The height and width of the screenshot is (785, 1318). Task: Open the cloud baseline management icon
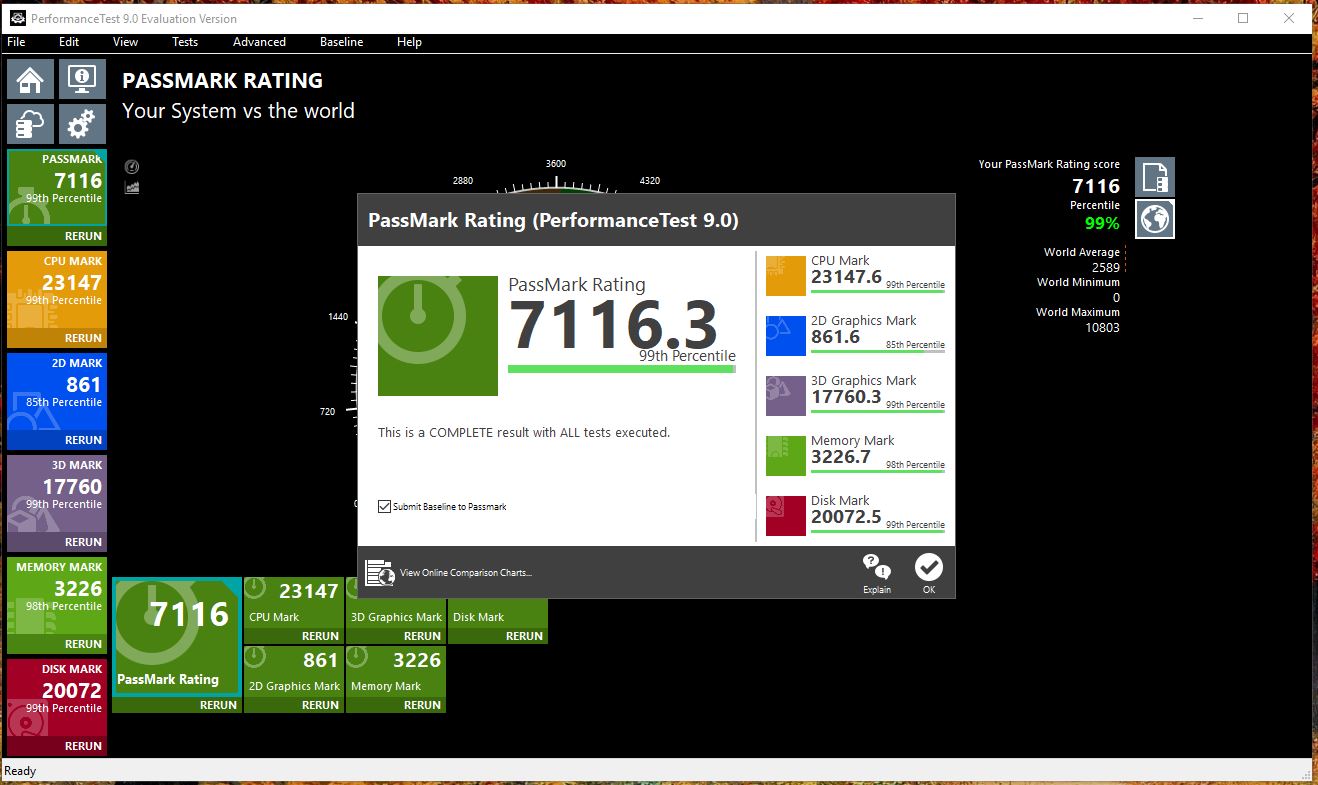point(30,124)
